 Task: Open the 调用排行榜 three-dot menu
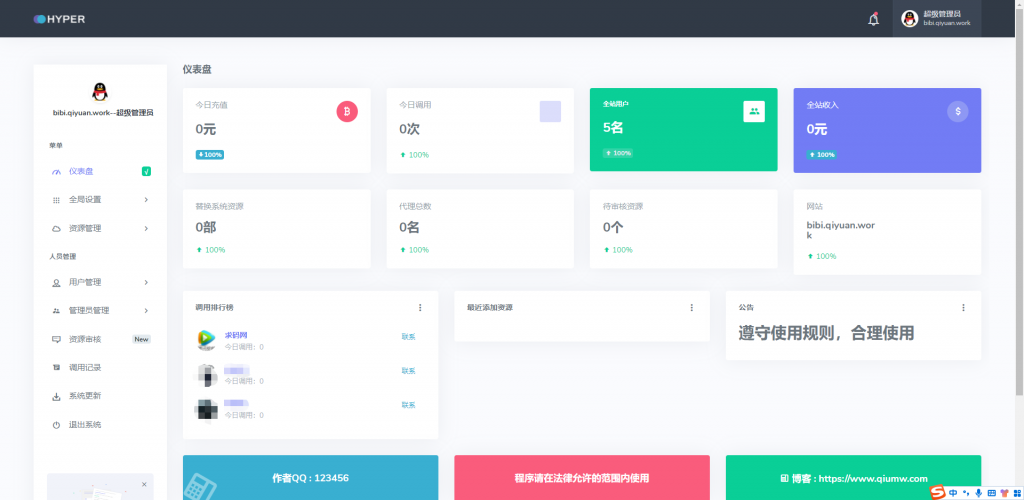(x=420, y=308)
